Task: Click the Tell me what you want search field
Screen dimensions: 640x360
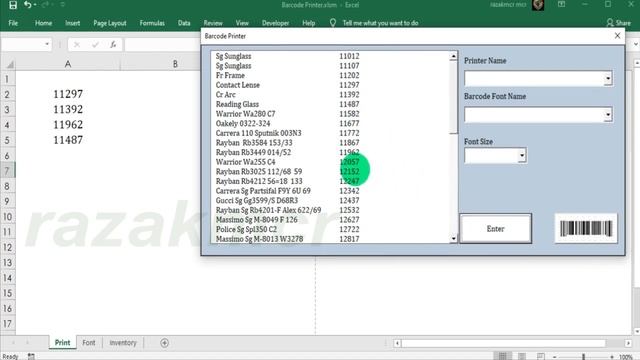Action: pos(380,23)
